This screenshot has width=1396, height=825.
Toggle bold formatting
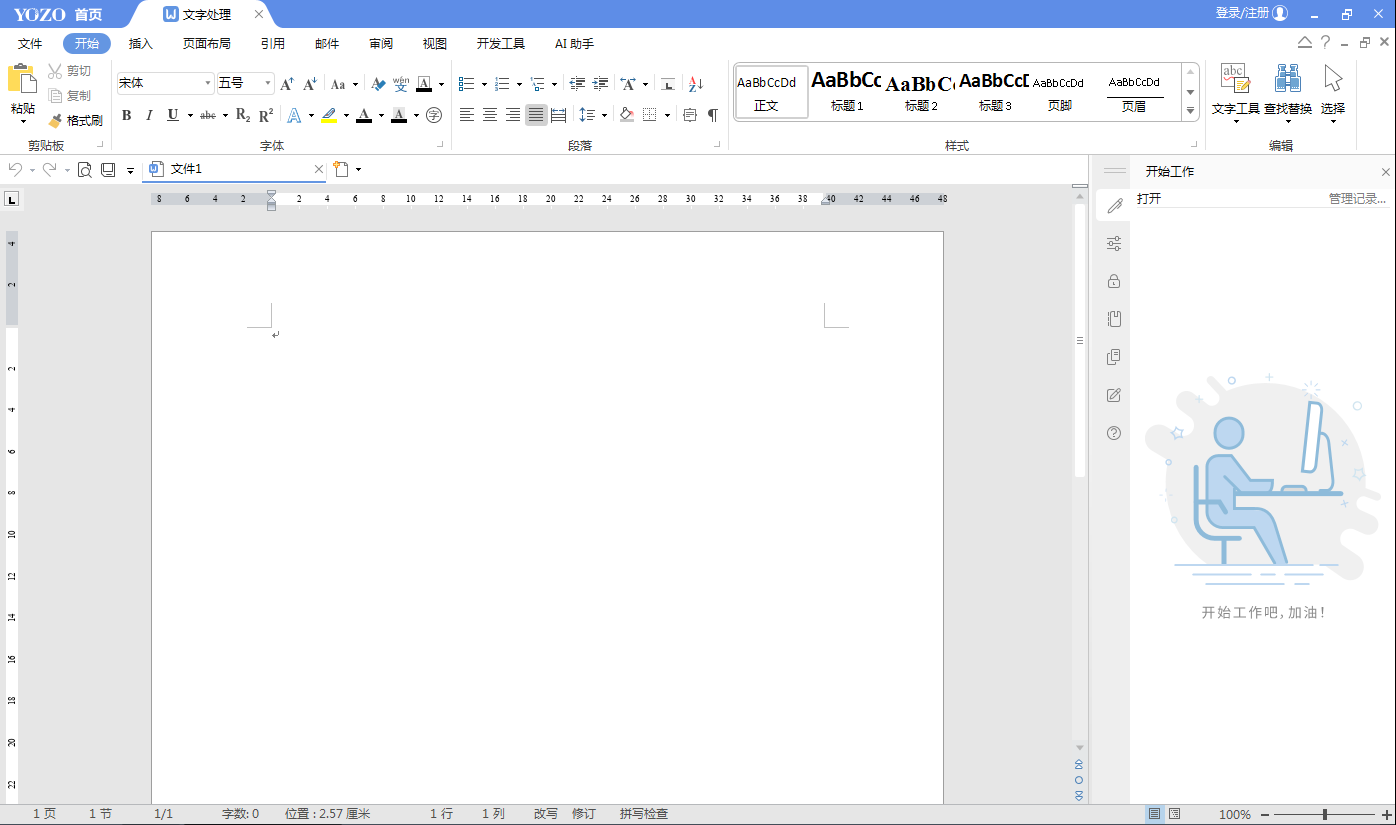126,115
